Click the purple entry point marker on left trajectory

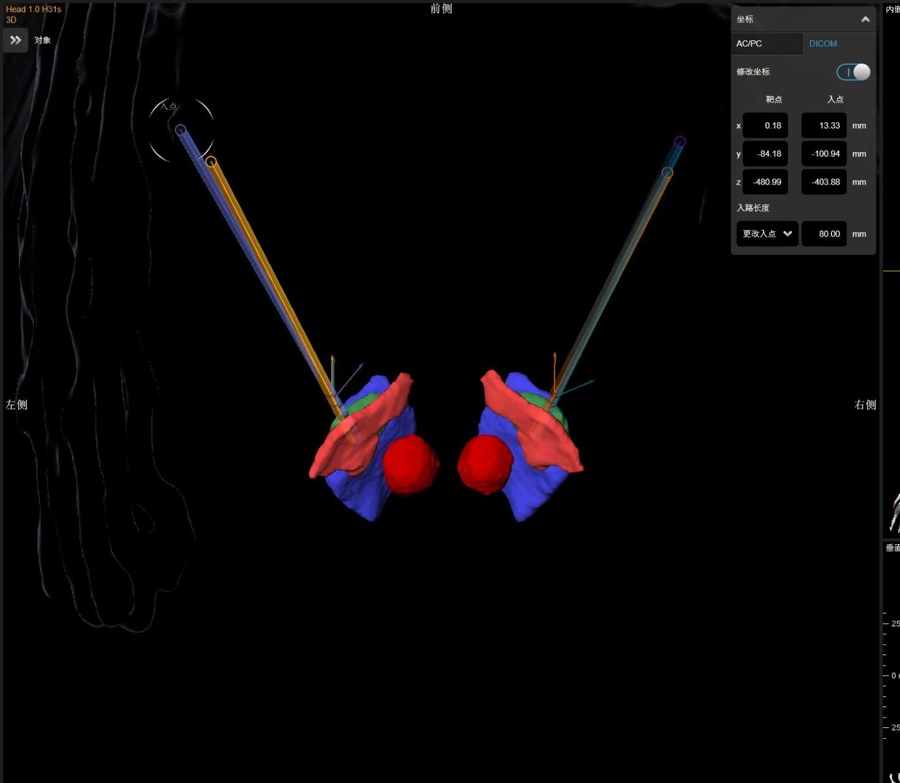coord(181,130)
